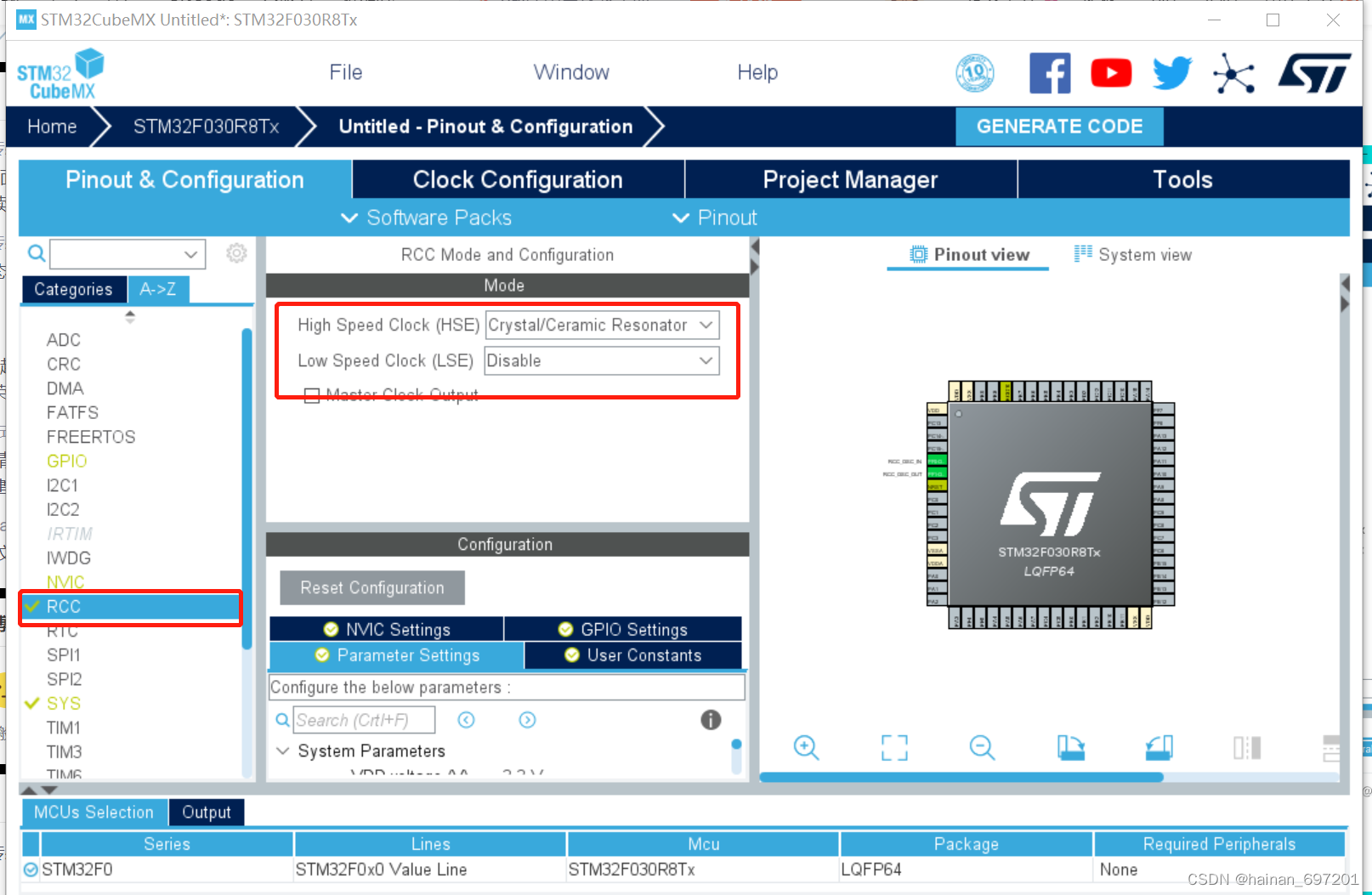The height and width of the screenshot is (895, 1372).
Task: Click the configuration panel vertical scrollbar
Action: 736,745
